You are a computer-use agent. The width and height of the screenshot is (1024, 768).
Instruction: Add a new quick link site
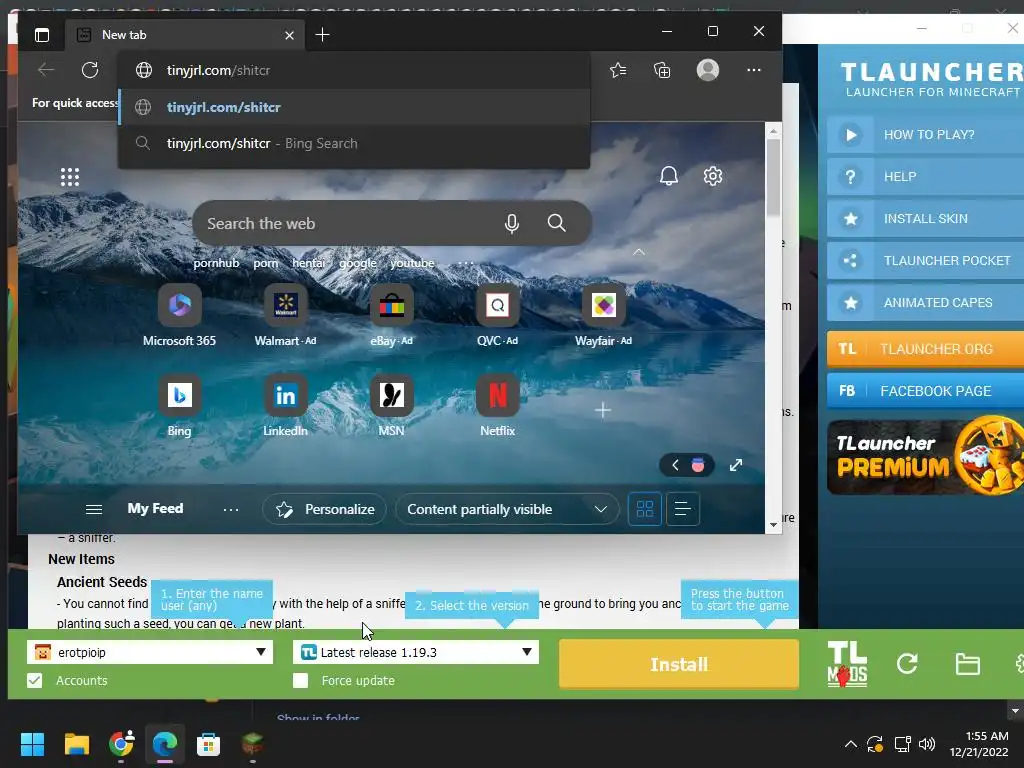(x=603, y=410)
